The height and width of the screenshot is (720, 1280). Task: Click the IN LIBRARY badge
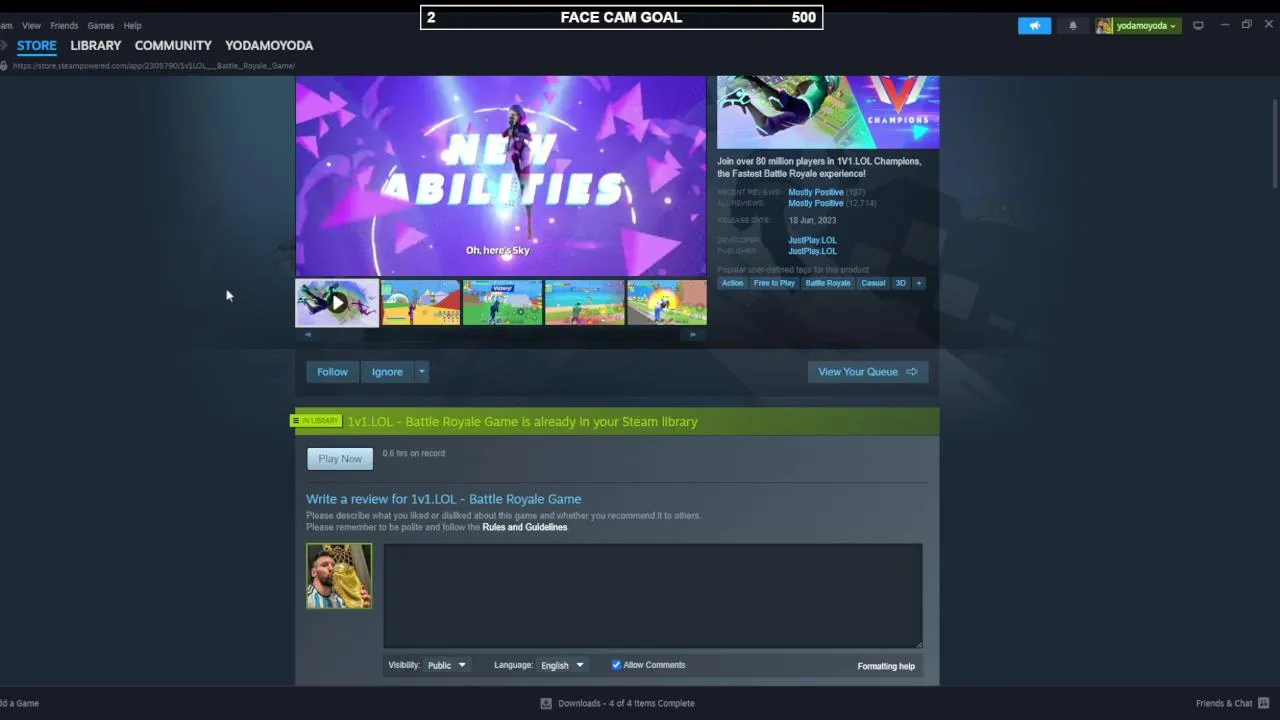(316, 421)
